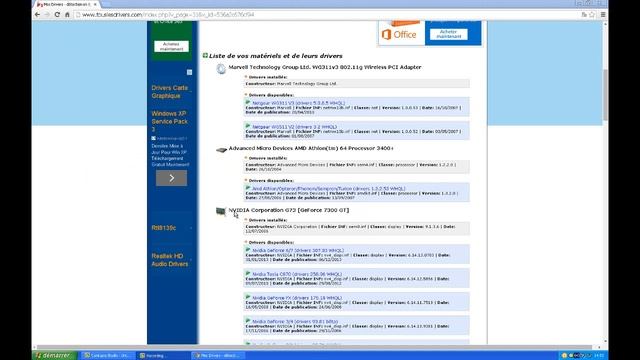The width and height of the screenshot is (640, 360).
Task: Click the horizontal scrollbar at page bottom
Action: pyautogui.click(x=314, y=347)
